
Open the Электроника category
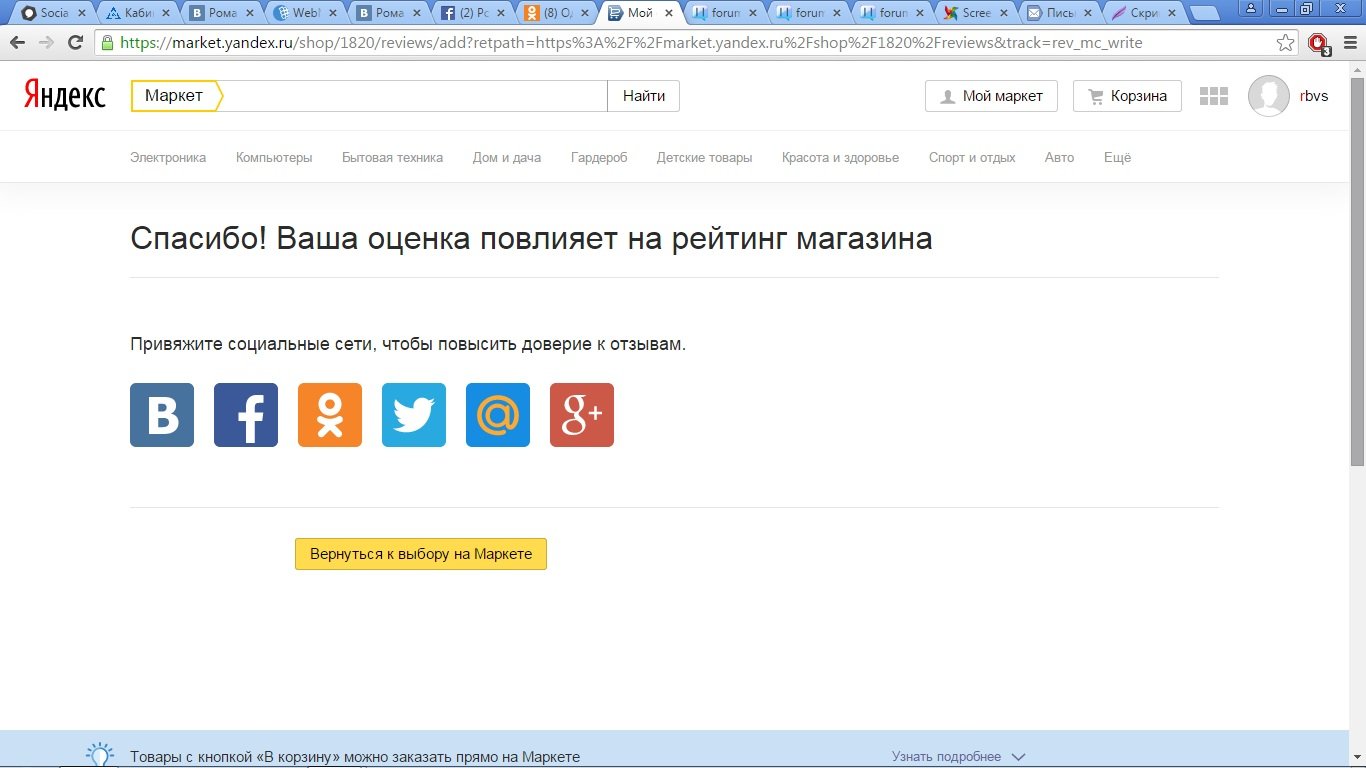click(x=168, y=157)
